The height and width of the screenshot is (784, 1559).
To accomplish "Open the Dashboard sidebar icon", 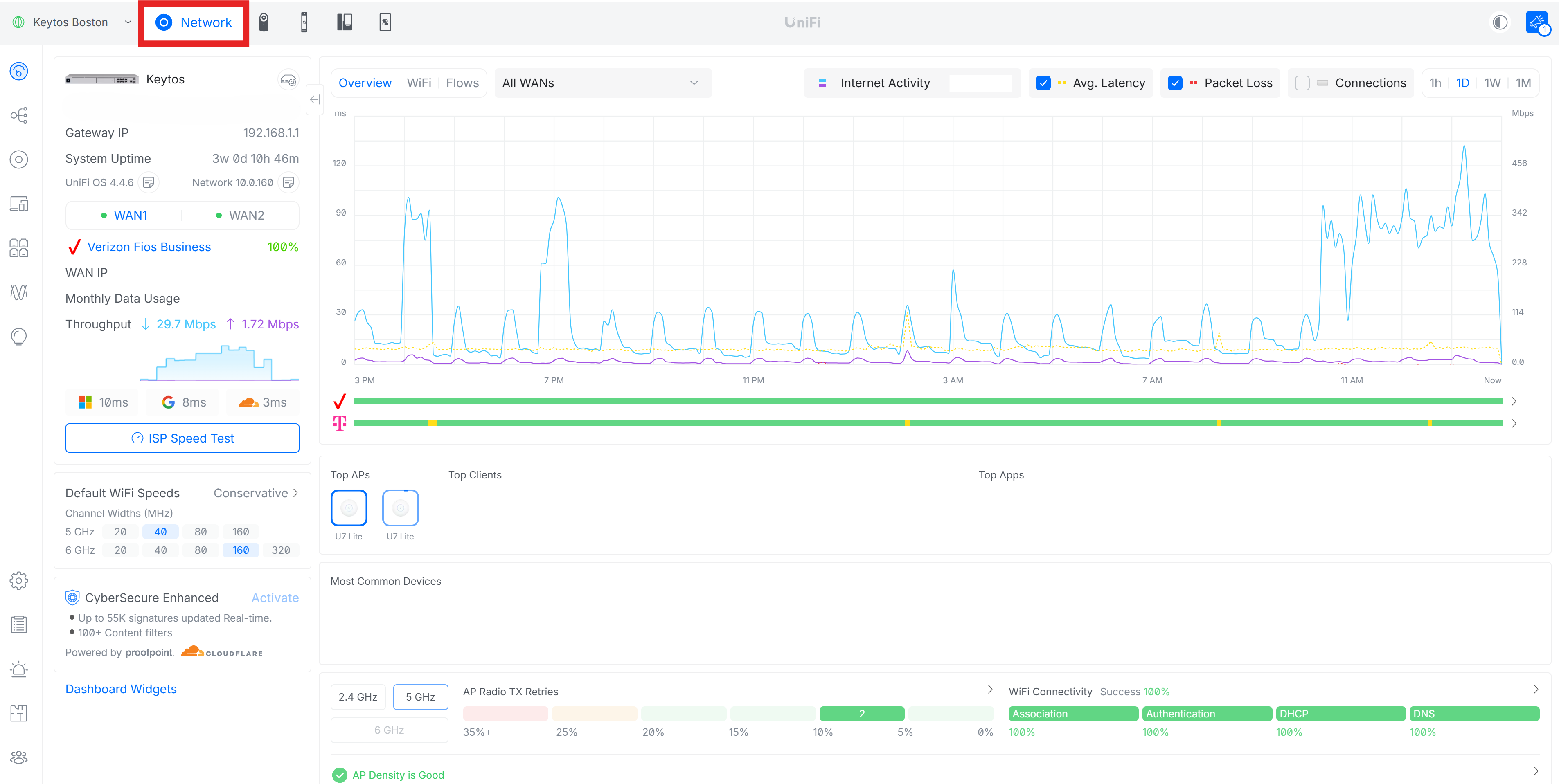I will [19, 72].
